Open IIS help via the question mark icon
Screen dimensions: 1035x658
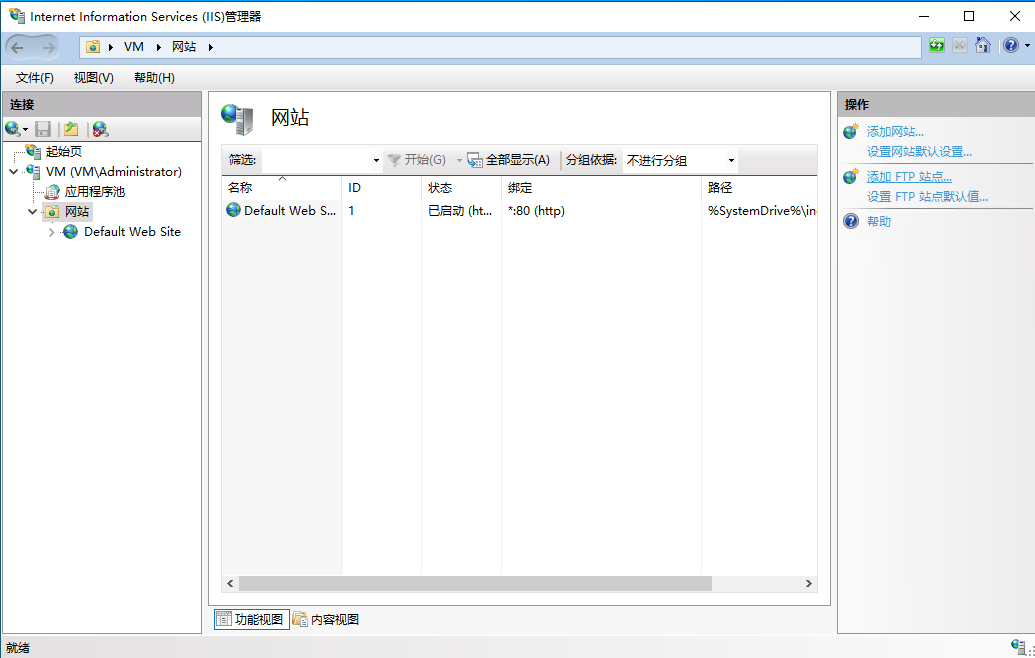click(x=1010, y=46)
